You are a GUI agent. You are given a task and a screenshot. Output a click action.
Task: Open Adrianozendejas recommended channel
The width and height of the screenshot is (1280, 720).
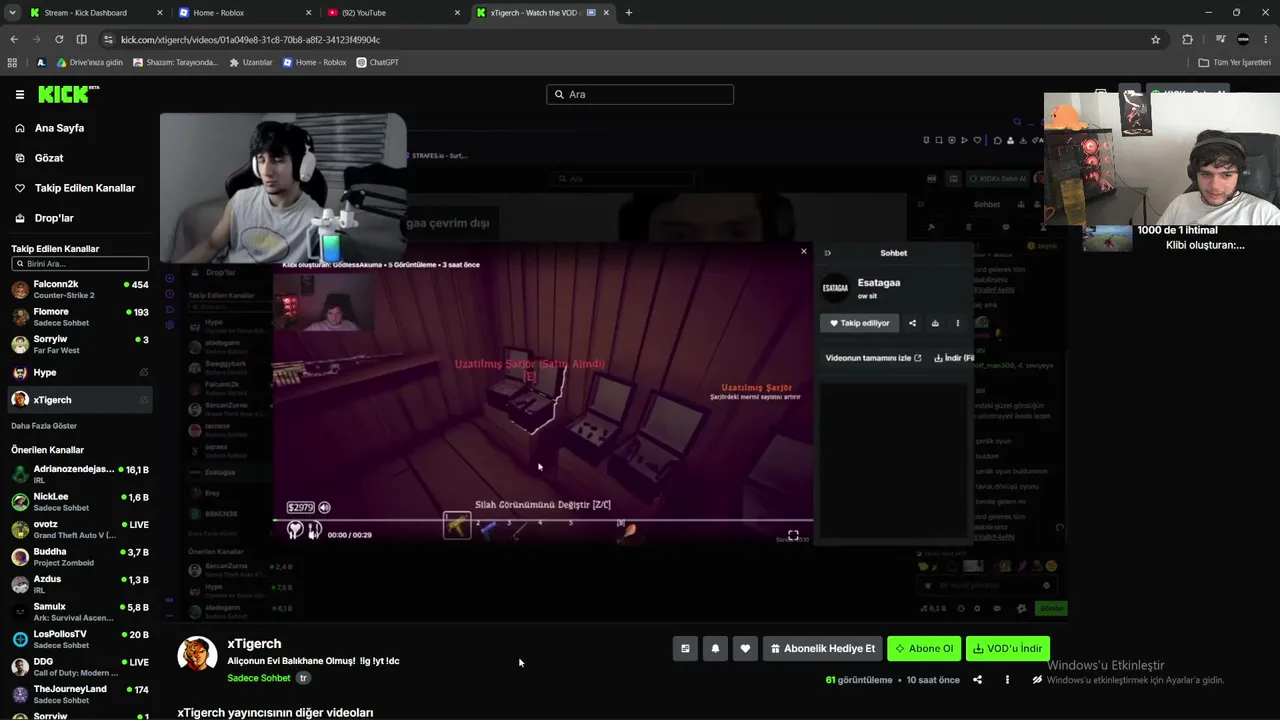pos(80,474)
